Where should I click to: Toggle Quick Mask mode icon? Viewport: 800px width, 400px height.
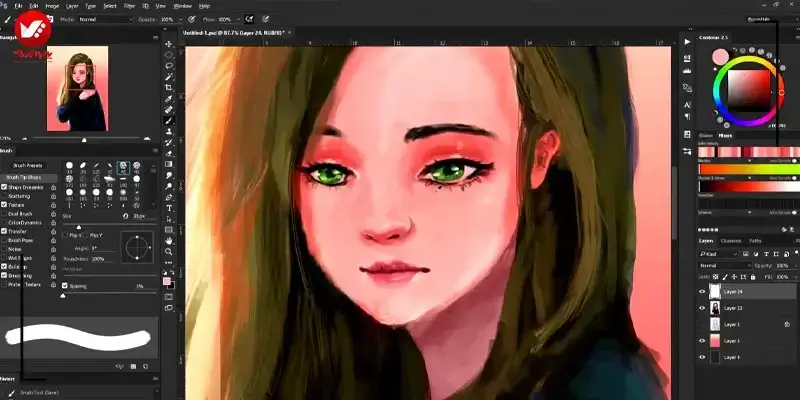click(x=169, y=297)
